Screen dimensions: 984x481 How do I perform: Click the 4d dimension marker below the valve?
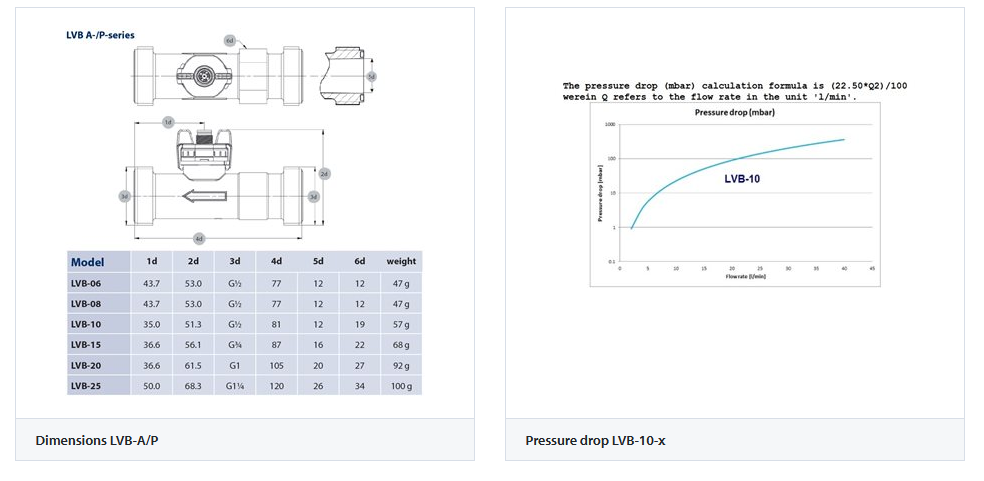click(x=199, y=238)
